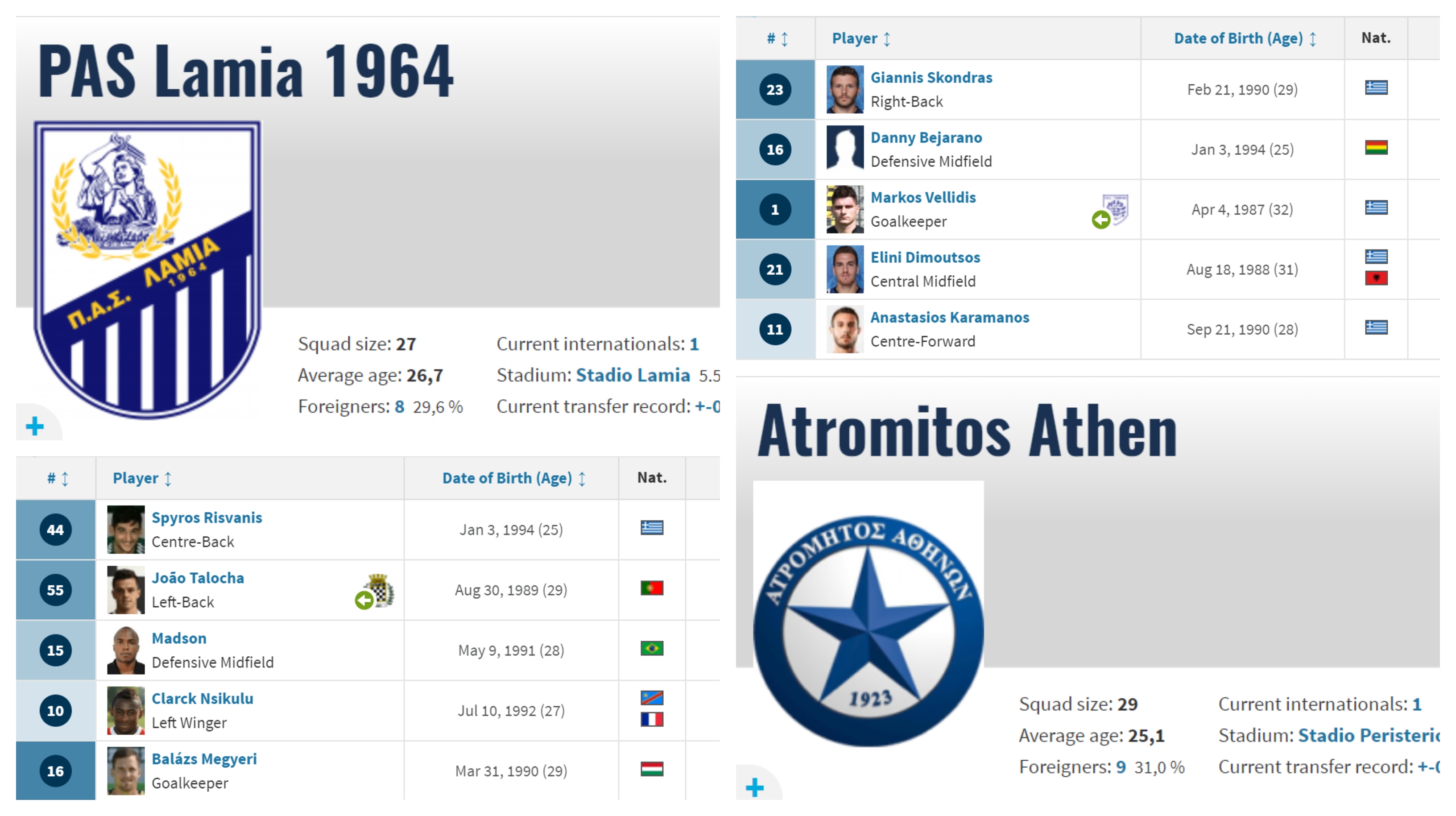The width and height of the screenshot is (1456, 816).
Task: Click Atromitos current internationals count
Action: pyautogui.click(x=1416, y=704)
